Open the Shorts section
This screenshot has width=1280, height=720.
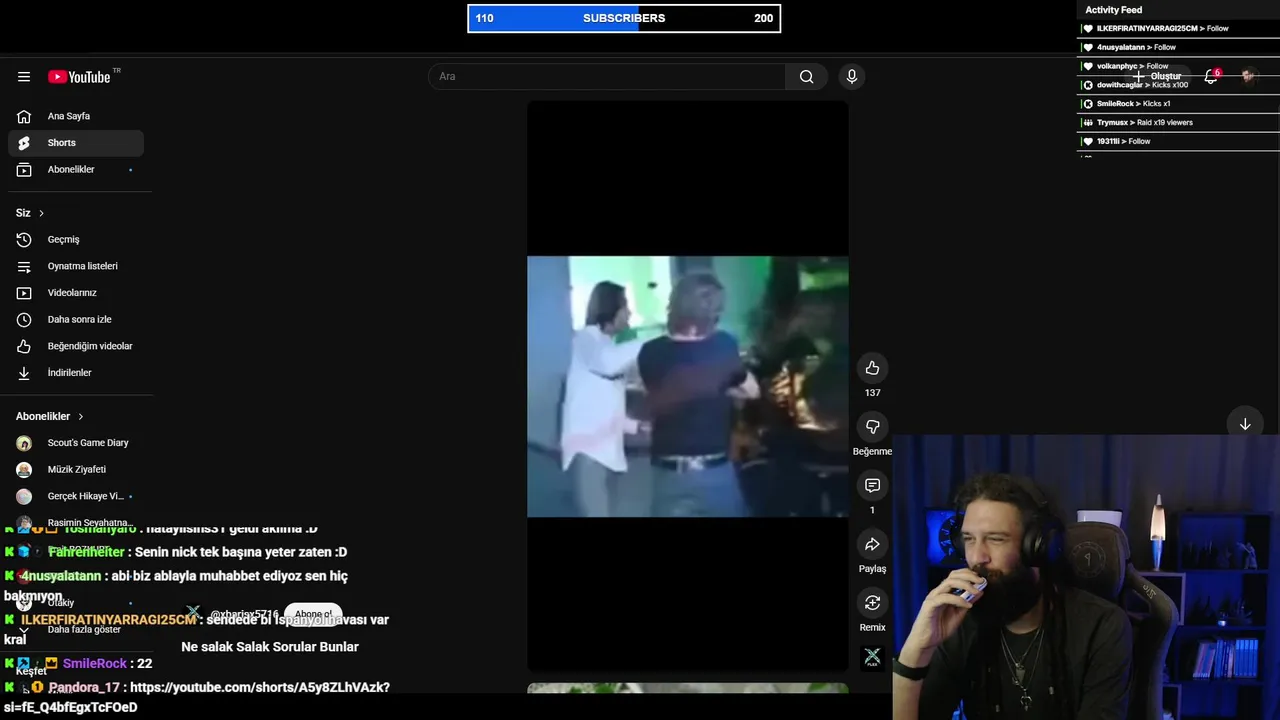point(76,143)
